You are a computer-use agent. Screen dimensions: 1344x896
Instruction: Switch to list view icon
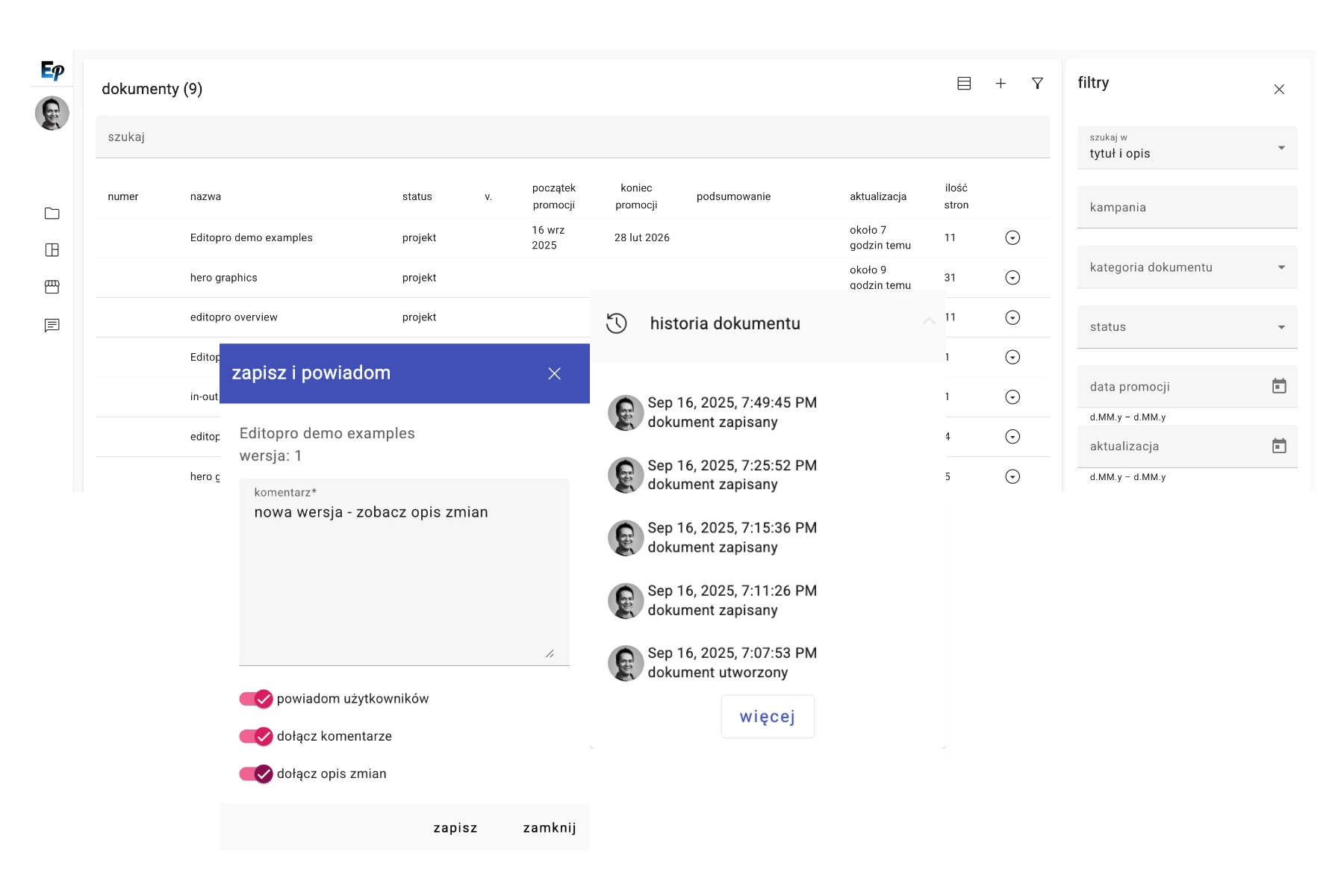[964, 84]
